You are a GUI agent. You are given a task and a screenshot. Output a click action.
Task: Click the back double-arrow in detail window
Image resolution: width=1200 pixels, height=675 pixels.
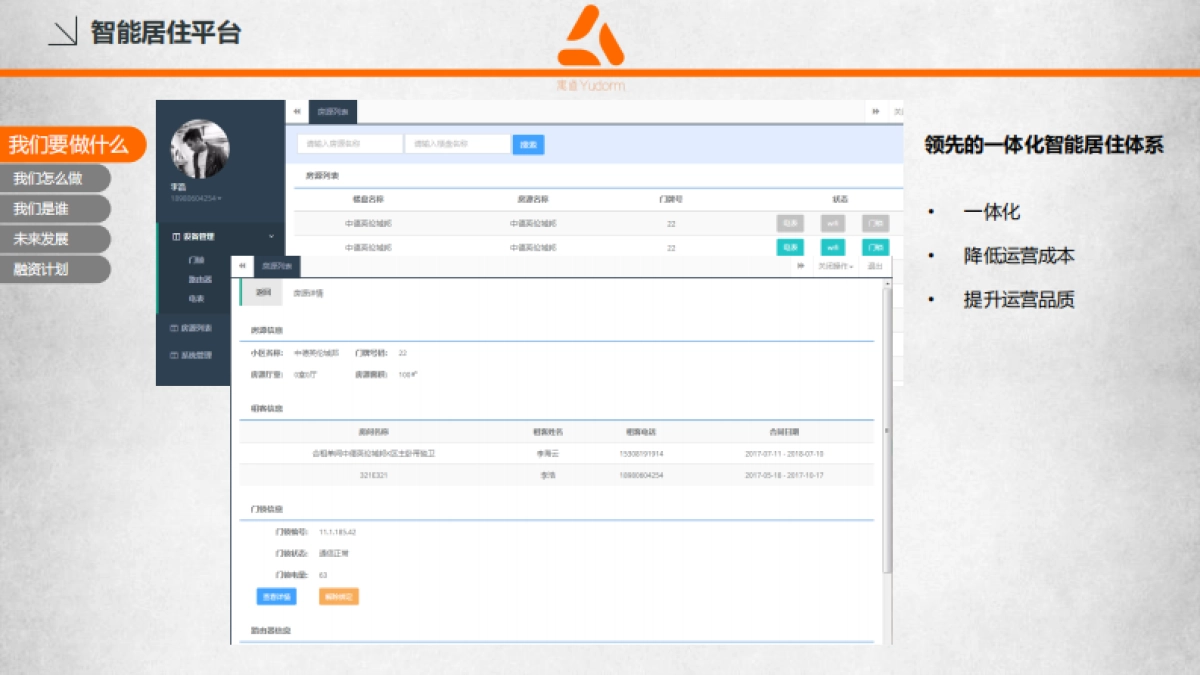[x=242, y=267]
